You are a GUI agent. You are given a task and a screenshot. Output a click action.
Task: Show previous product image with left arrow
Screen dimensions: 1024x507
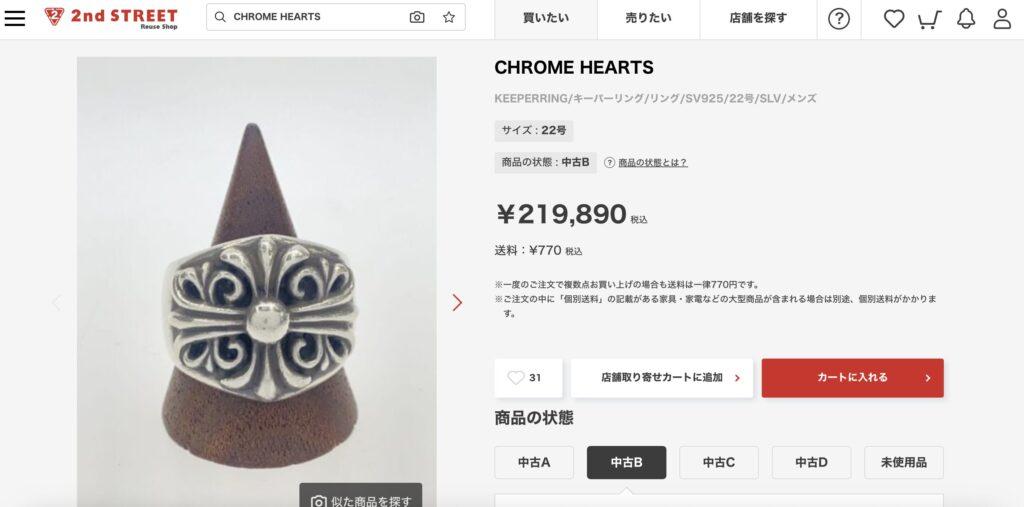click(x=56, y=303)
